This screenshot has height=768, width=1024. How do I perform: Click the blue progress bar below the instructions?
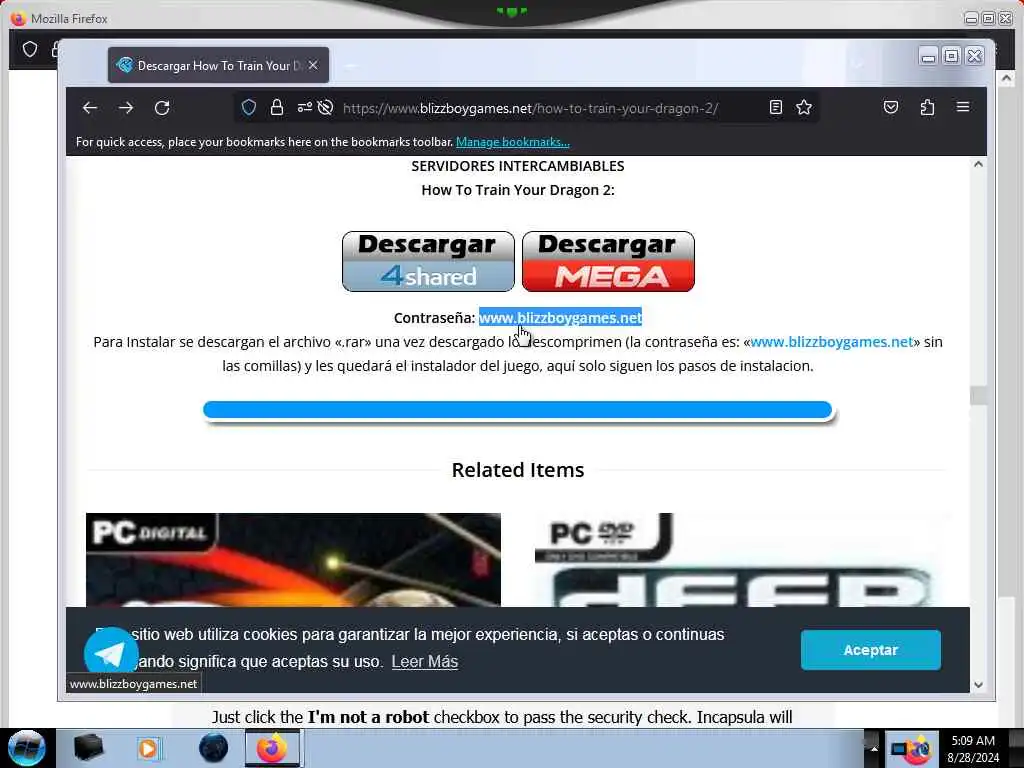click(x=517, y=410)
